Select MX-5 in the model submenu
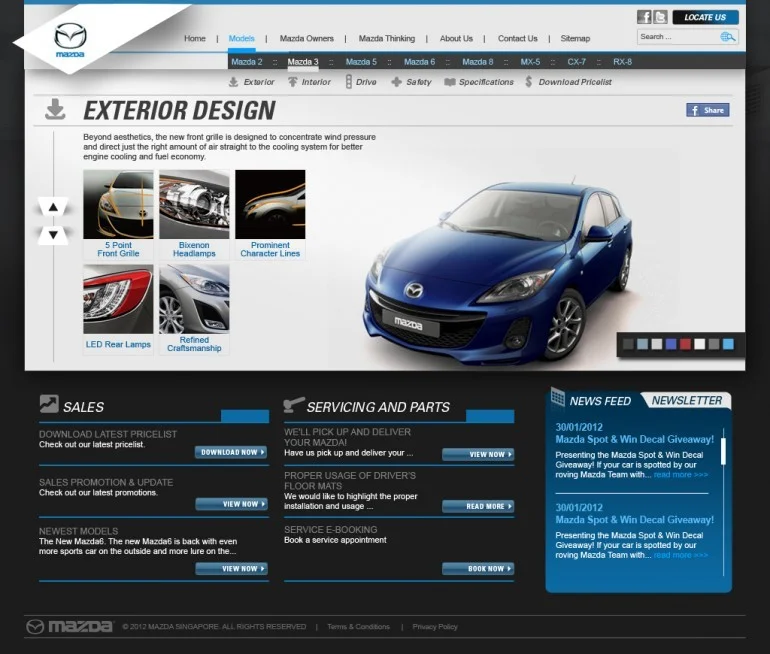 click(x=530, y=62)
